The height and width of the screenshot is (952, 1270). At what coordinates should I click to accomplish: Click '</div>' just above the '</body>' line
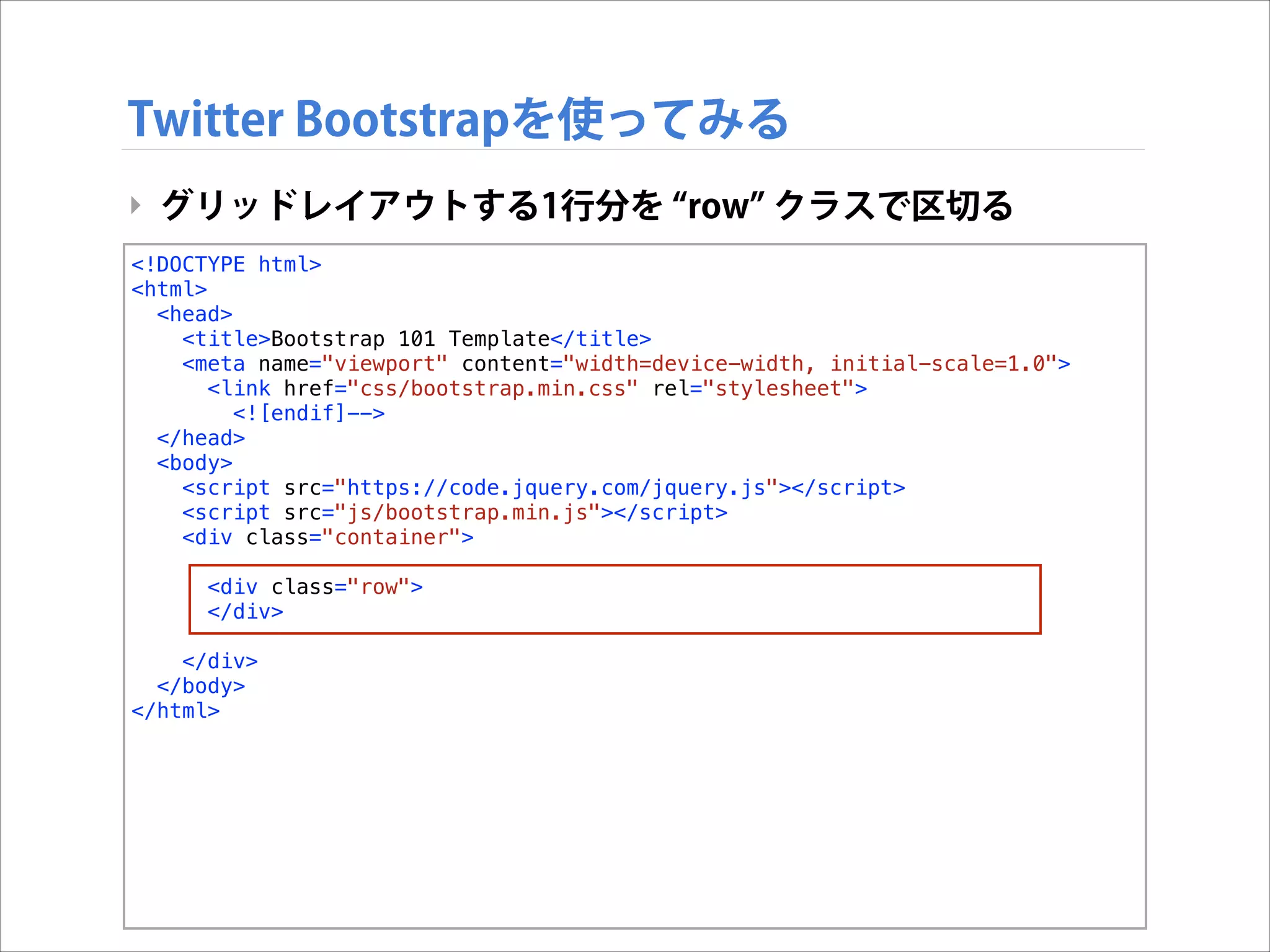pyautogui.click(x=220, y=661)
